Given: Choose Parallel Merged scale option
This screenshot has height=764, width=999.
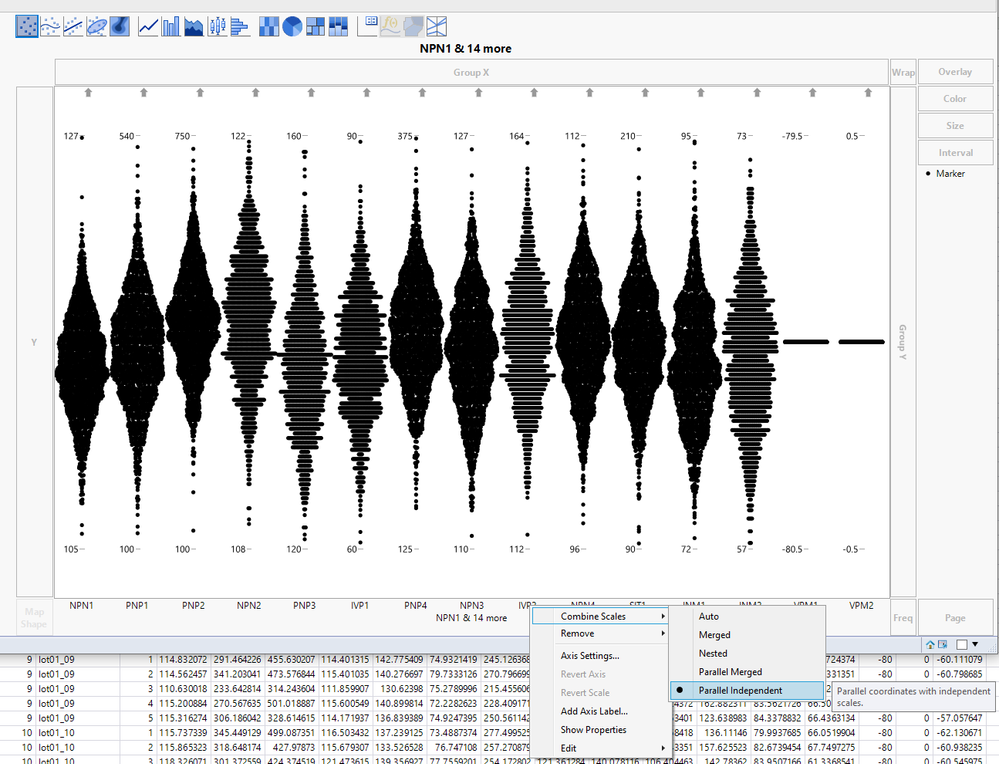Looking at the screenshot, I should pos(730,672).
